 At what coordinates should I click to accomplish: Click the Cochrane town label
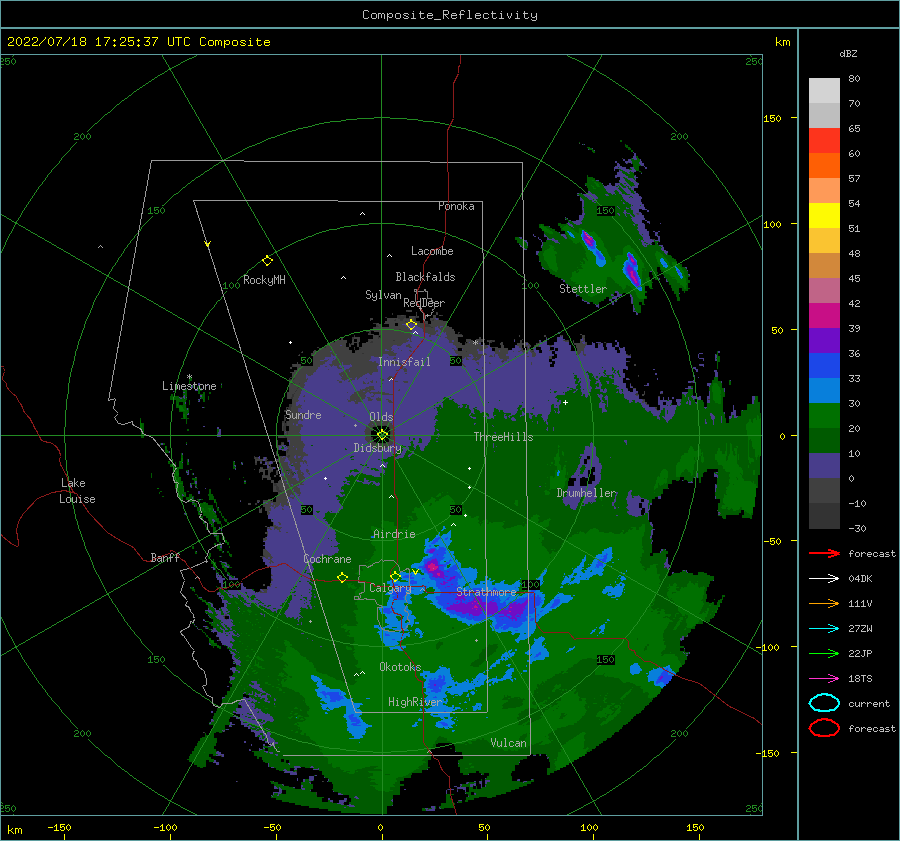327,559
